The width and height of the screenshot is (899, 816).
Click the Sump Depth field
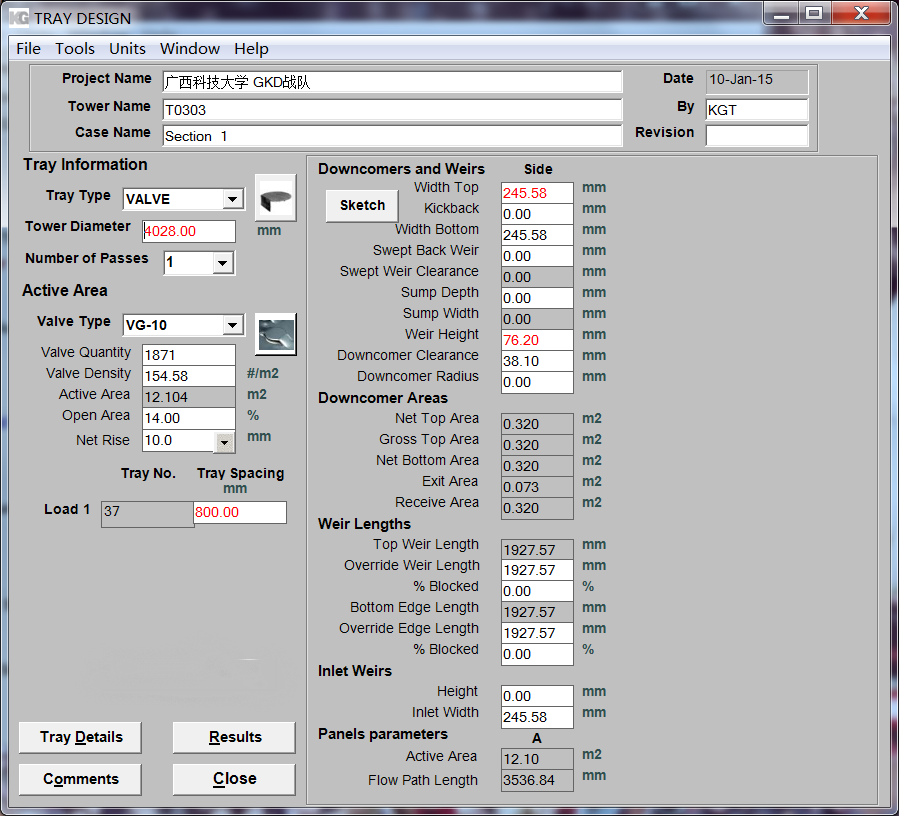[537, 298]
